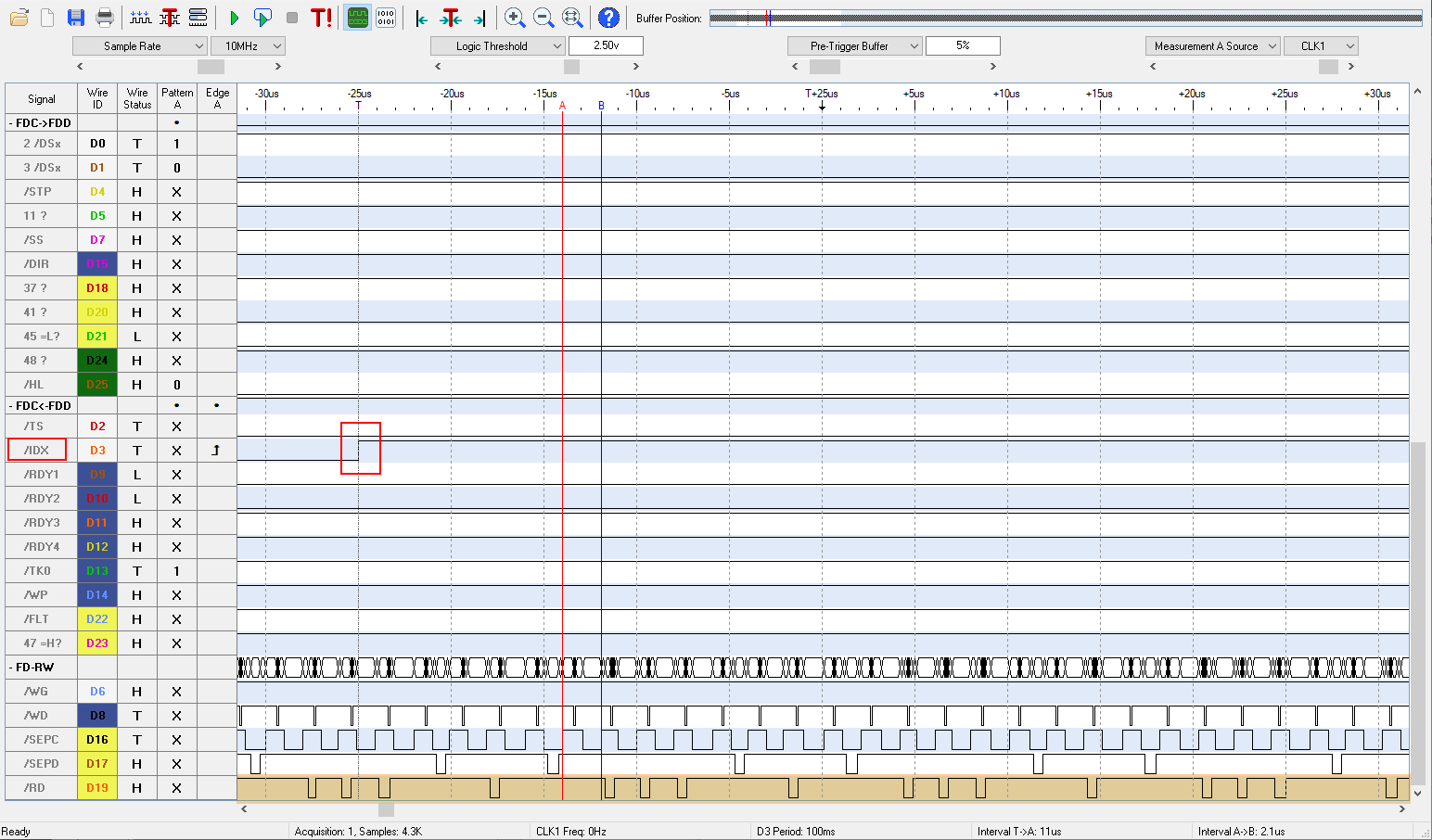The image size is (1432, 840).
Task: Click right arrow of pre-trigger buffer slider
Action: tap(992, 66)
